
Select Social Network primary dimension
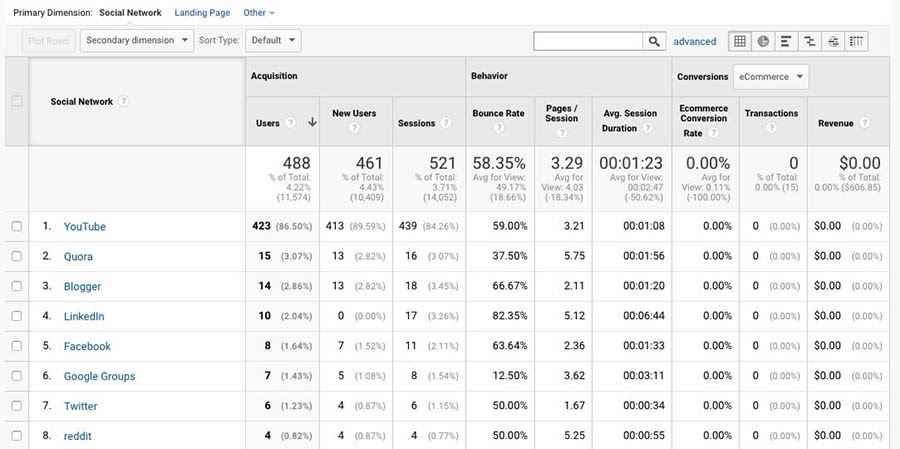point(130,13)
